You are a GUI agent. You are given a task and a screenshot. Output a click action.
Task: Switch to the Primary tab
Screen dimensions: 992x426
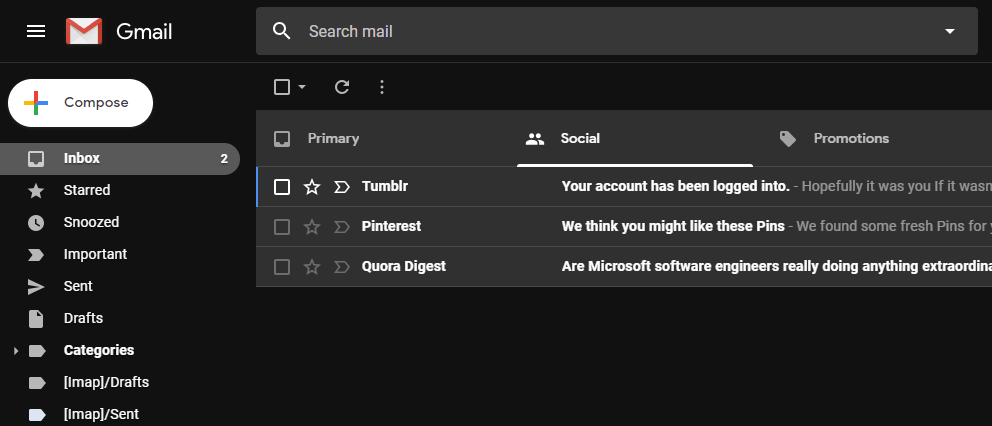click(333, 139)
